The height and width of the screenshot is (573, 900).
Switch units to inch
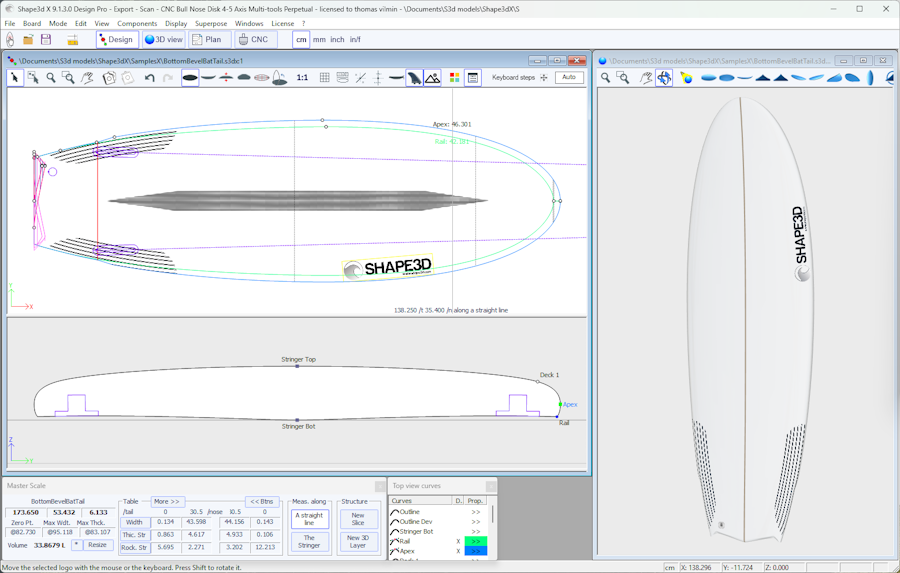337,40
